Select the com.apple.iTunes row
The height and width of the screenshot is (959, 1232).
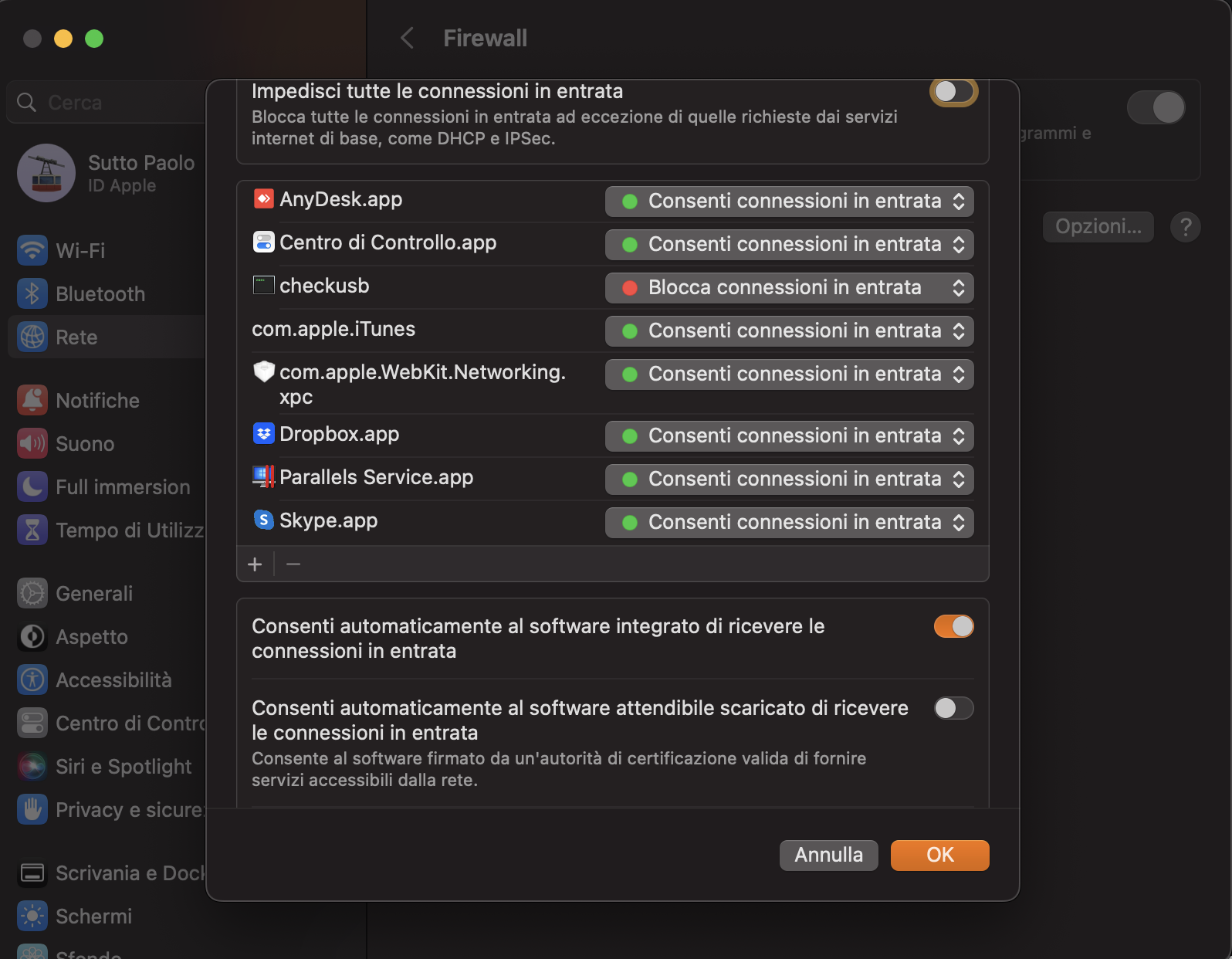[333, 330]
